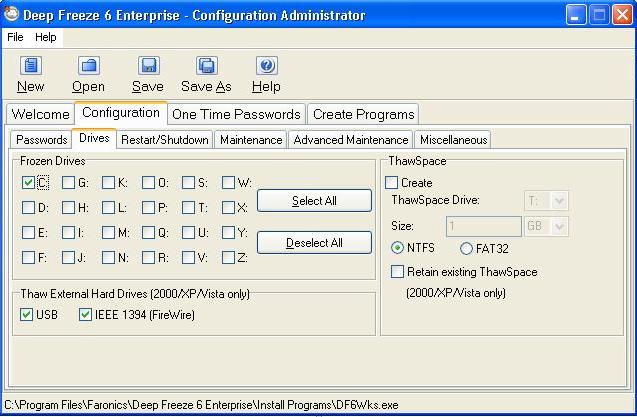Enable the H: drive checkbox
637x417 pixels.
(68, 208)
